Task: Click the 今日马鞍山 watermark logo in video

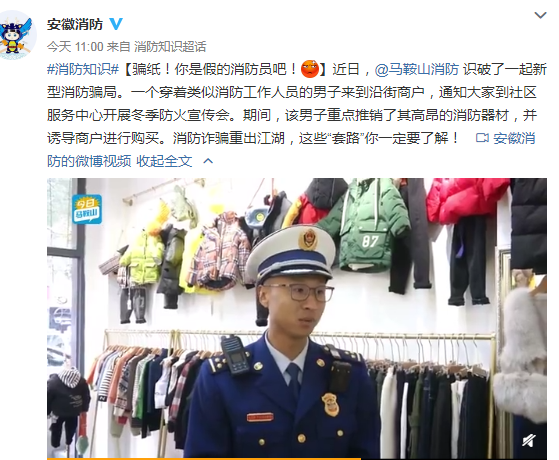Action: pos(87,209)
